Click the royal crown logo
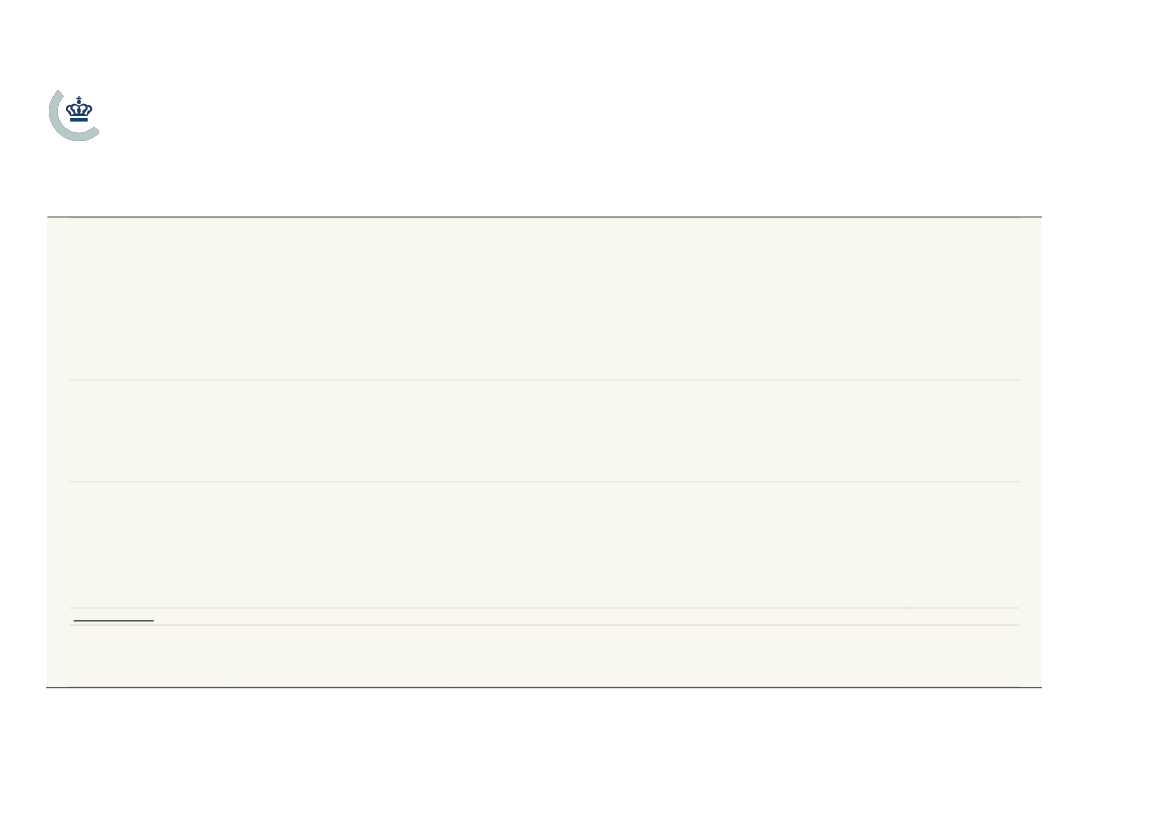 point(79,110)
